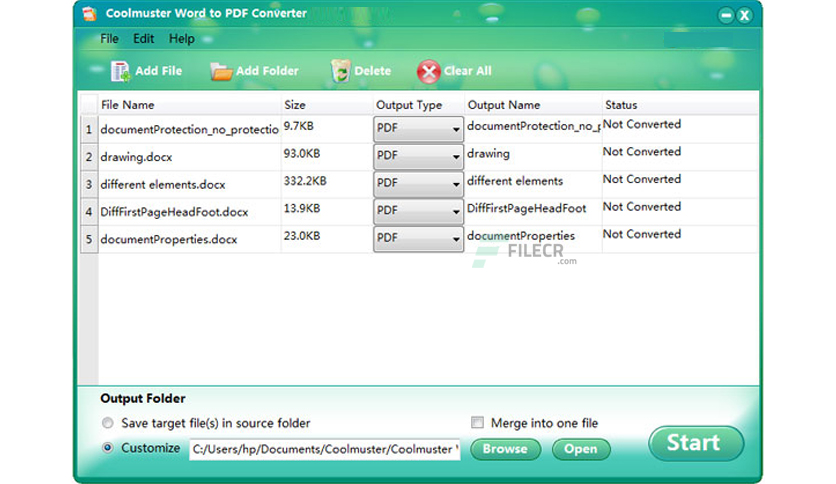Click the Size column header
The height and width of the screenshot is (484, 836).
coord(327,105)
